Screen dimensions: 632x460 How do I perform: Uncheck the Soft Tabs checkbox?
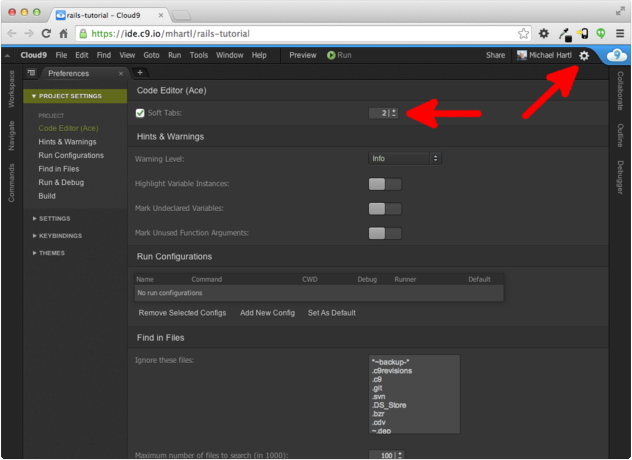click(x=140, y=113)
